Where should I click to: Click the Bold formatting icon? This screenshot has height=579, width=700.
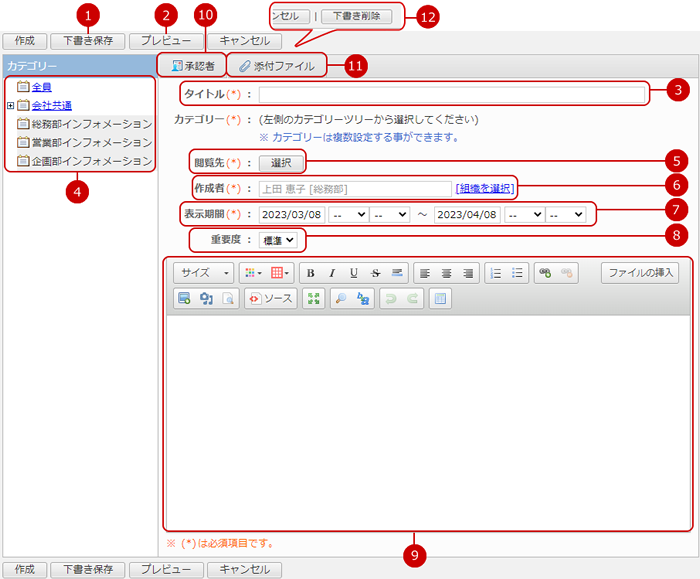coord(310,272)
